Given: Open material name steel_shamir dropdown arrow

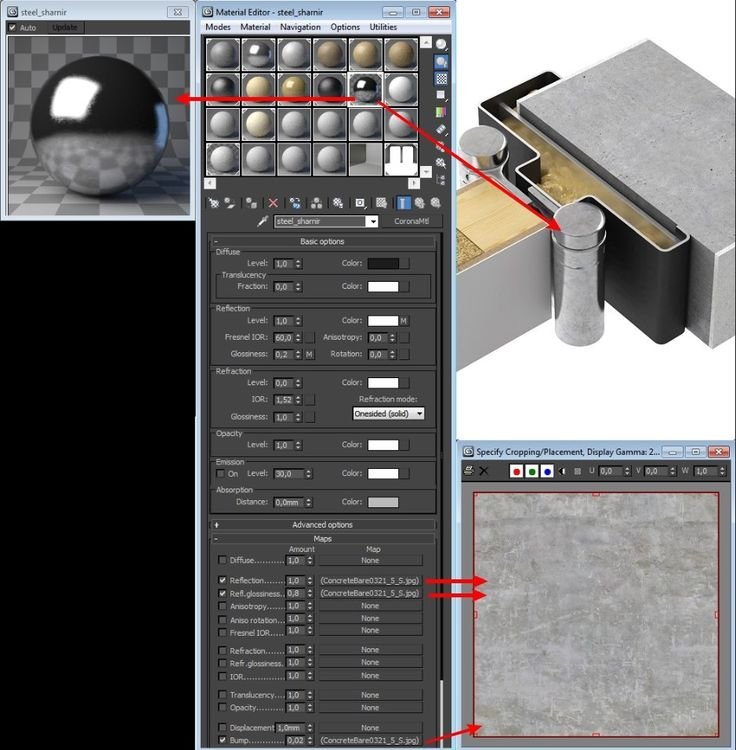Looking at the screenshot, I should pyautogui.click(x=372, y=221).
